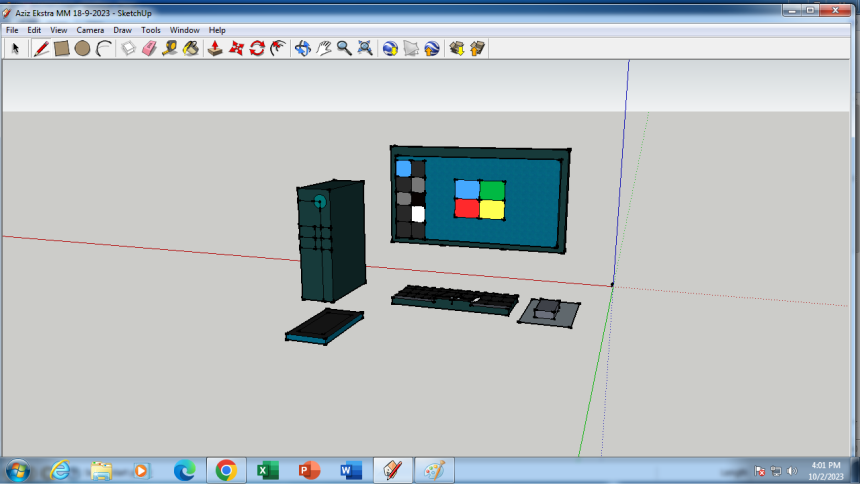Choose the Push/Pull tool

coord(215,48)
